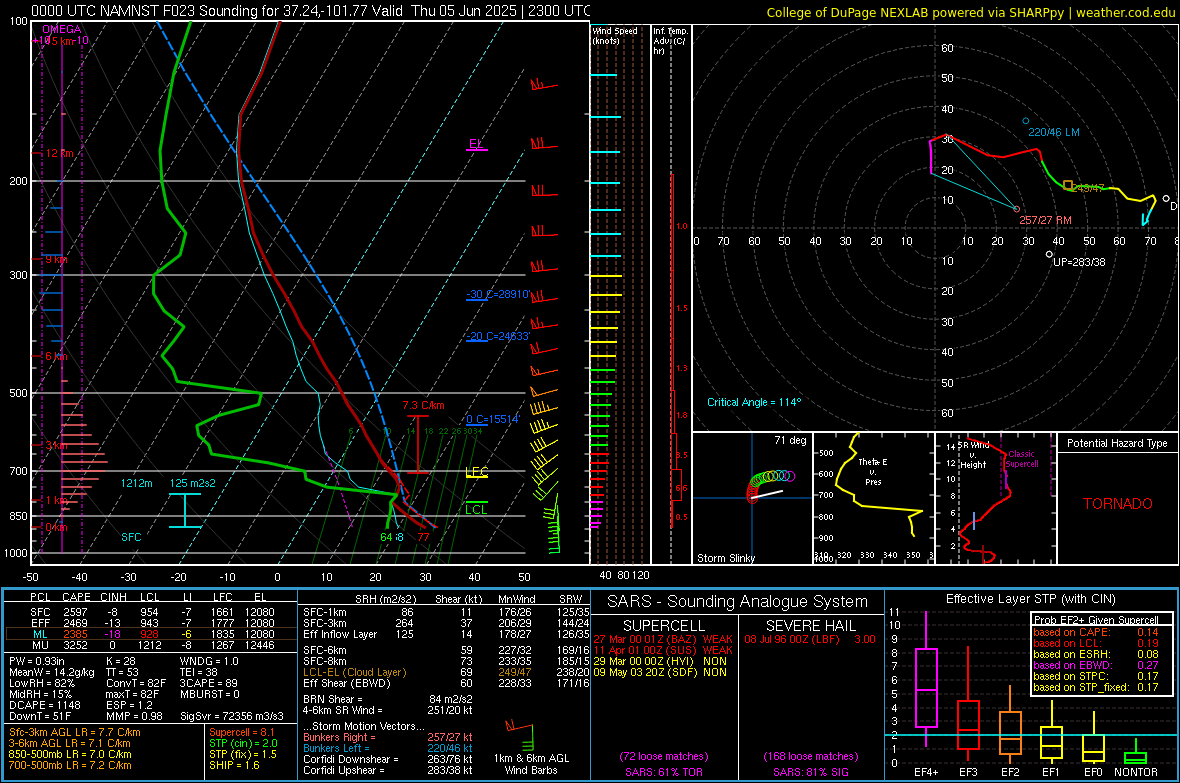The height and width of the screenshot is (783, 1180).
Task: Click the Bunkers Right = 257/27 kt entry
Action: [x=388, y=737]
